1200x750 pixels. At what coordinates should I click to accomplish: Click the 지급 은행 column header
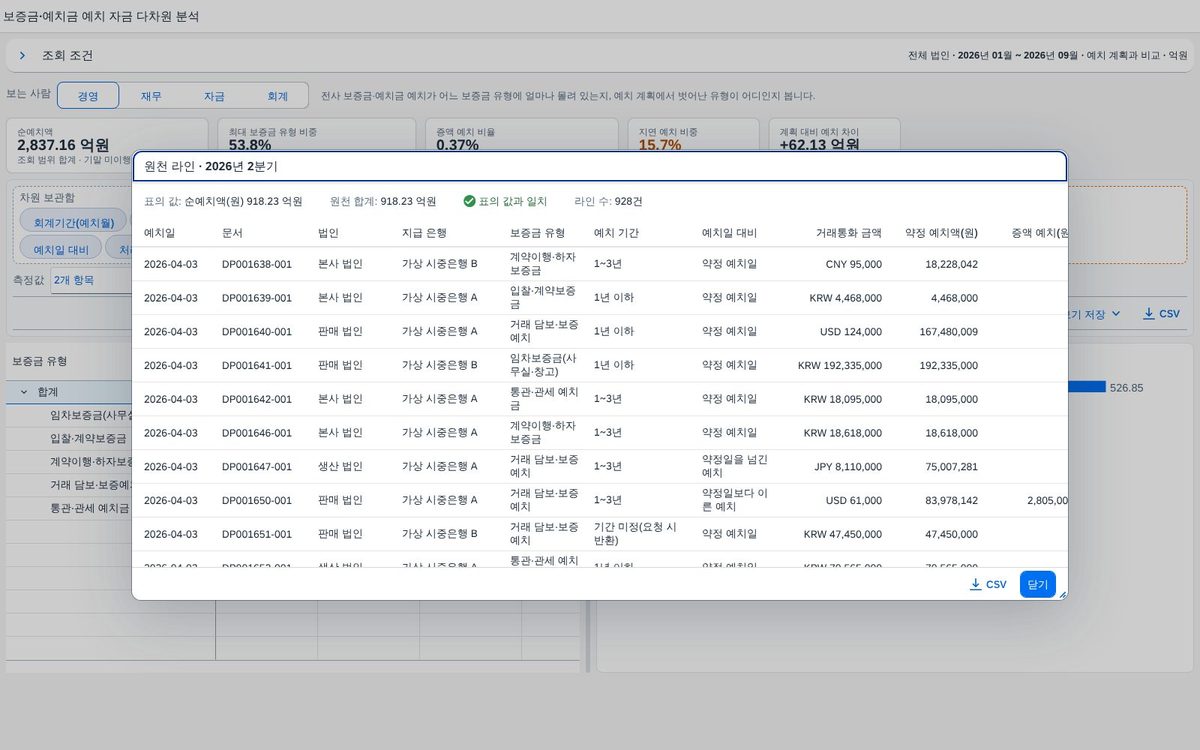[x=424, y=233]
